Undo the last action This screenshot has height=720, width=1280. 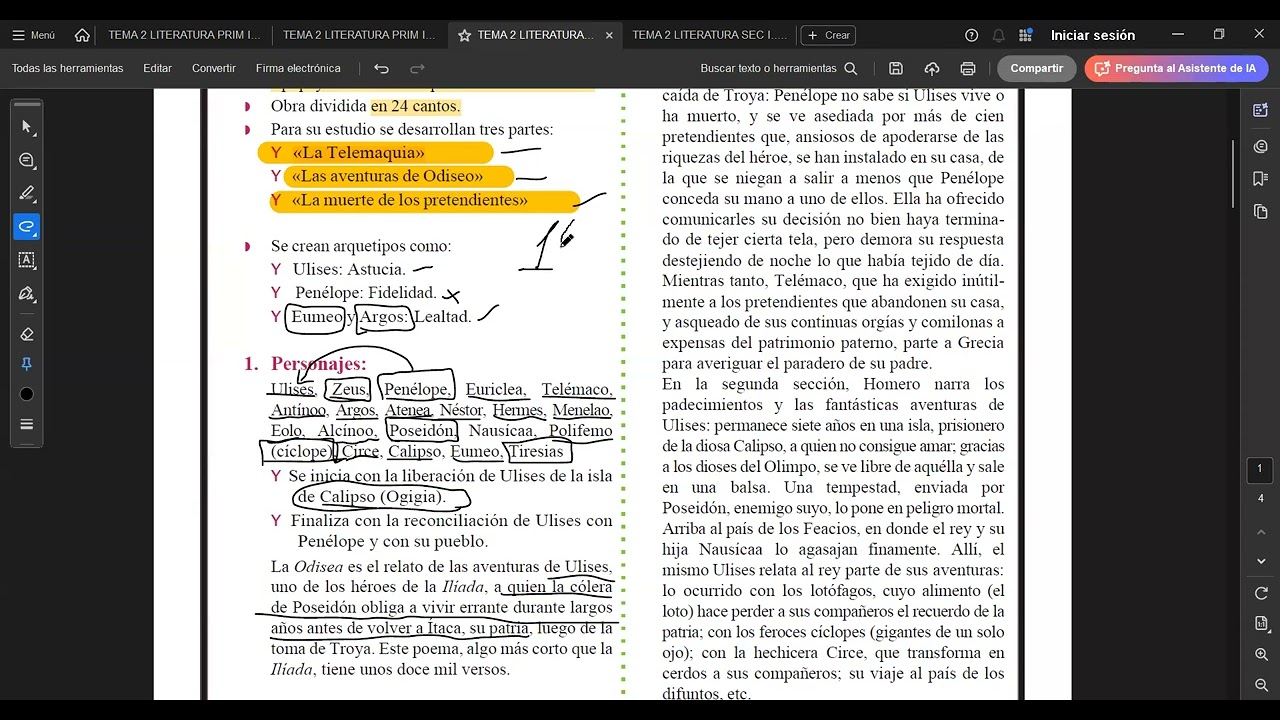(x=381, y=68)
